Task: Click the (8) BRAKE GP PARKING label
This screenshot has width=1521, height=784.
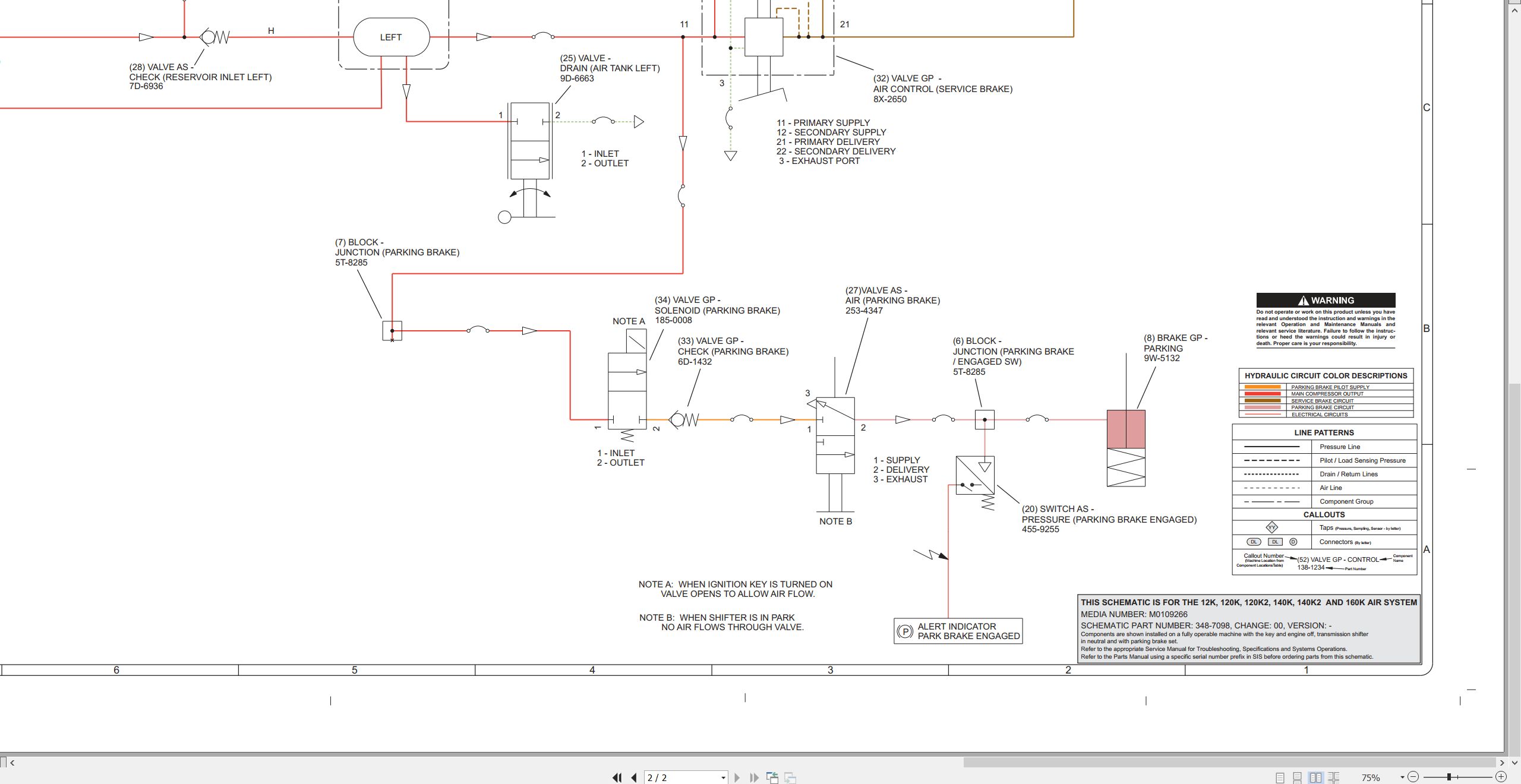Action: pyautogui.click(x=1175, y=348)
